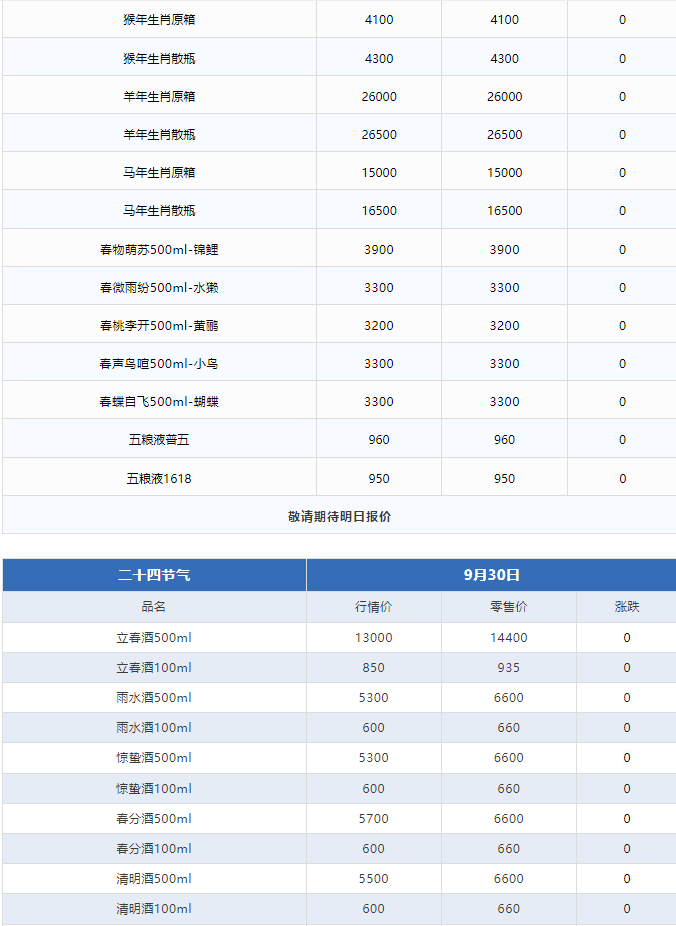
Task: Click the 9月30日 date header
Action: point(491,575)
